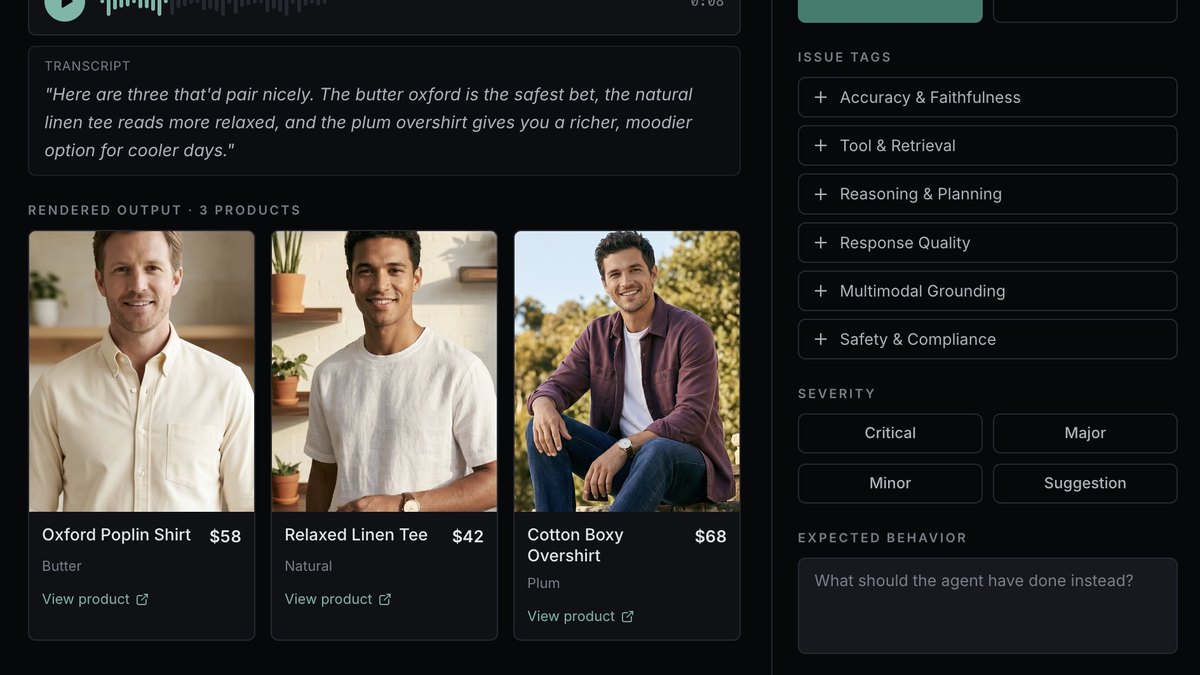Open the Relaxed Linen Tee product image
Viewport: 1200px width, 675px height.
(384, 372)
